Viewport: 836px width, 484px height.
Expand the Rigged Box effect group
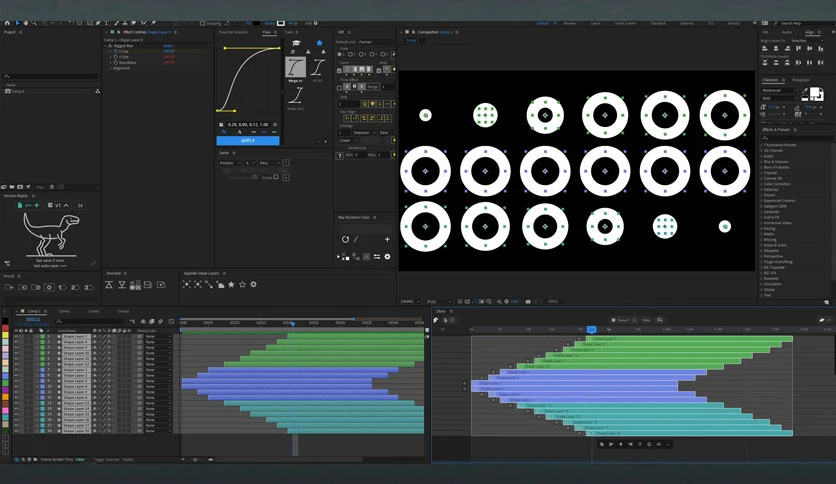tap(105, 46)
